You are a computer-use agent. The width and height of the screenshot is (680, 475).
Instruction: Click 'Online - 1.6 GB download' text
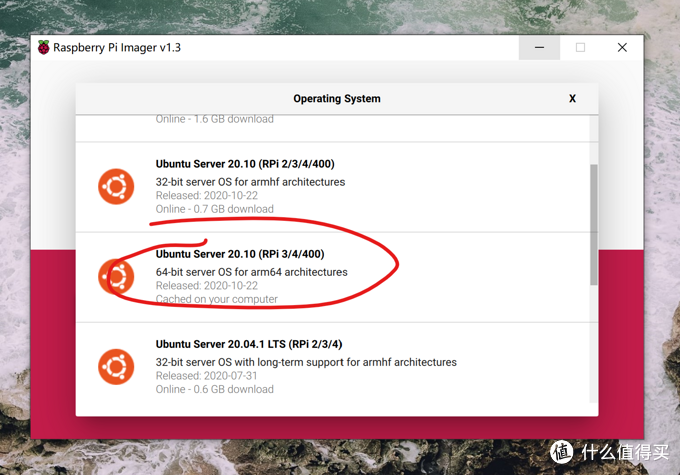click(215, 119)
